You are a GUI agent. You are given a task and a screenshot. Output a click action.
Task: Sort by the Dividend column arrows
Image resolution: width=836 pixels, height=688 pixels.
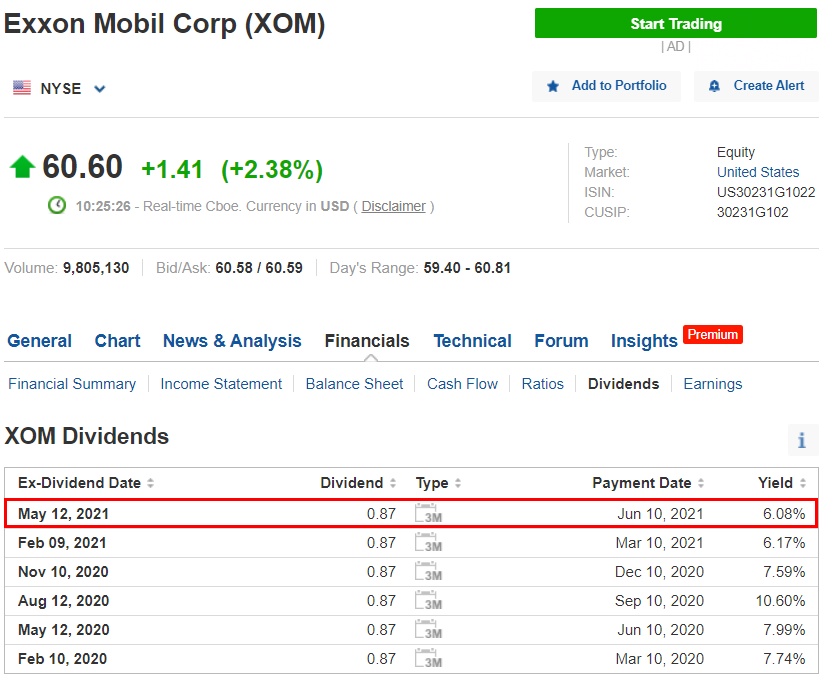[x=392, y=483]
